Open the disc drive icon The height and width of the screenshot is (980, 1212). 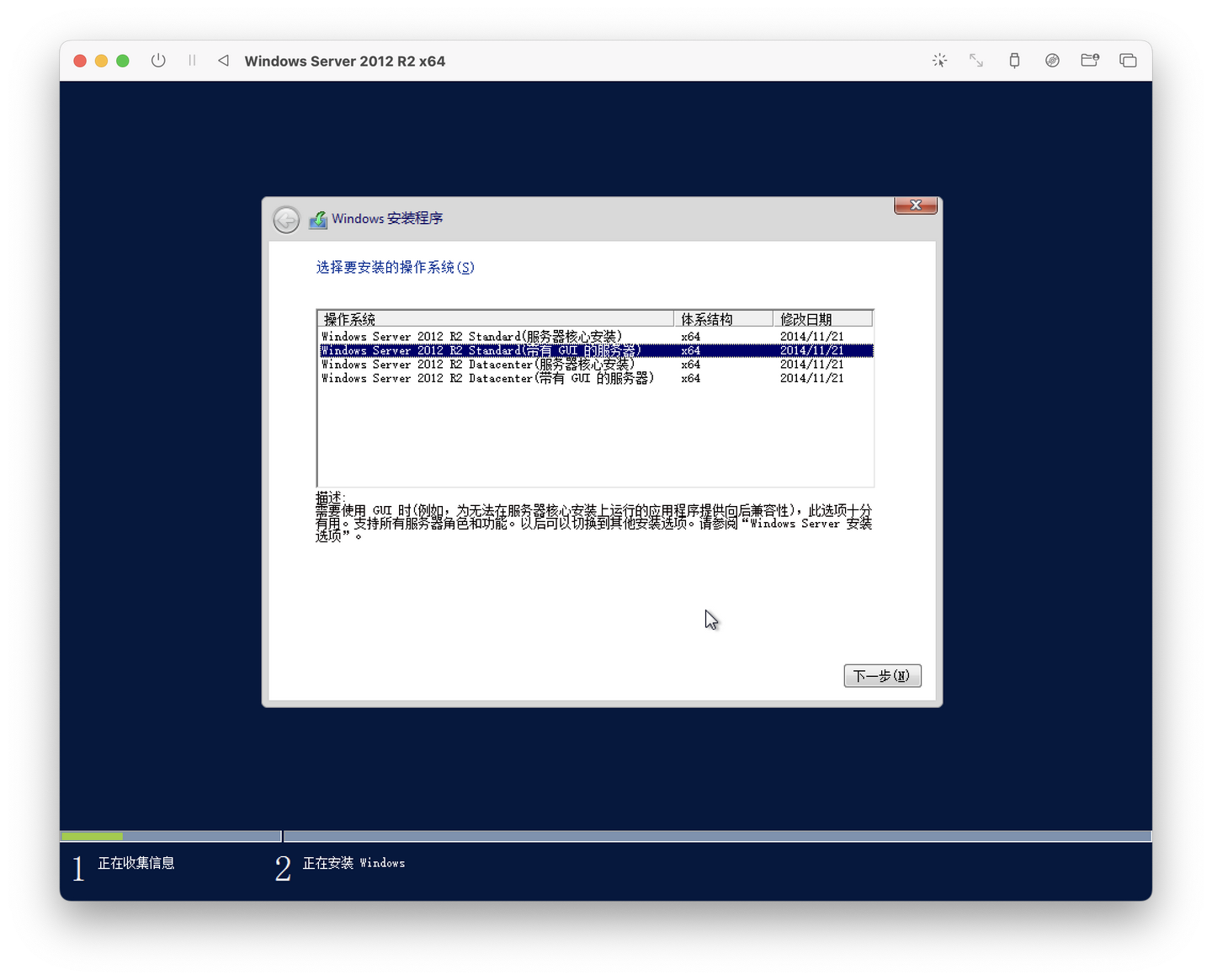[1052, 61]
